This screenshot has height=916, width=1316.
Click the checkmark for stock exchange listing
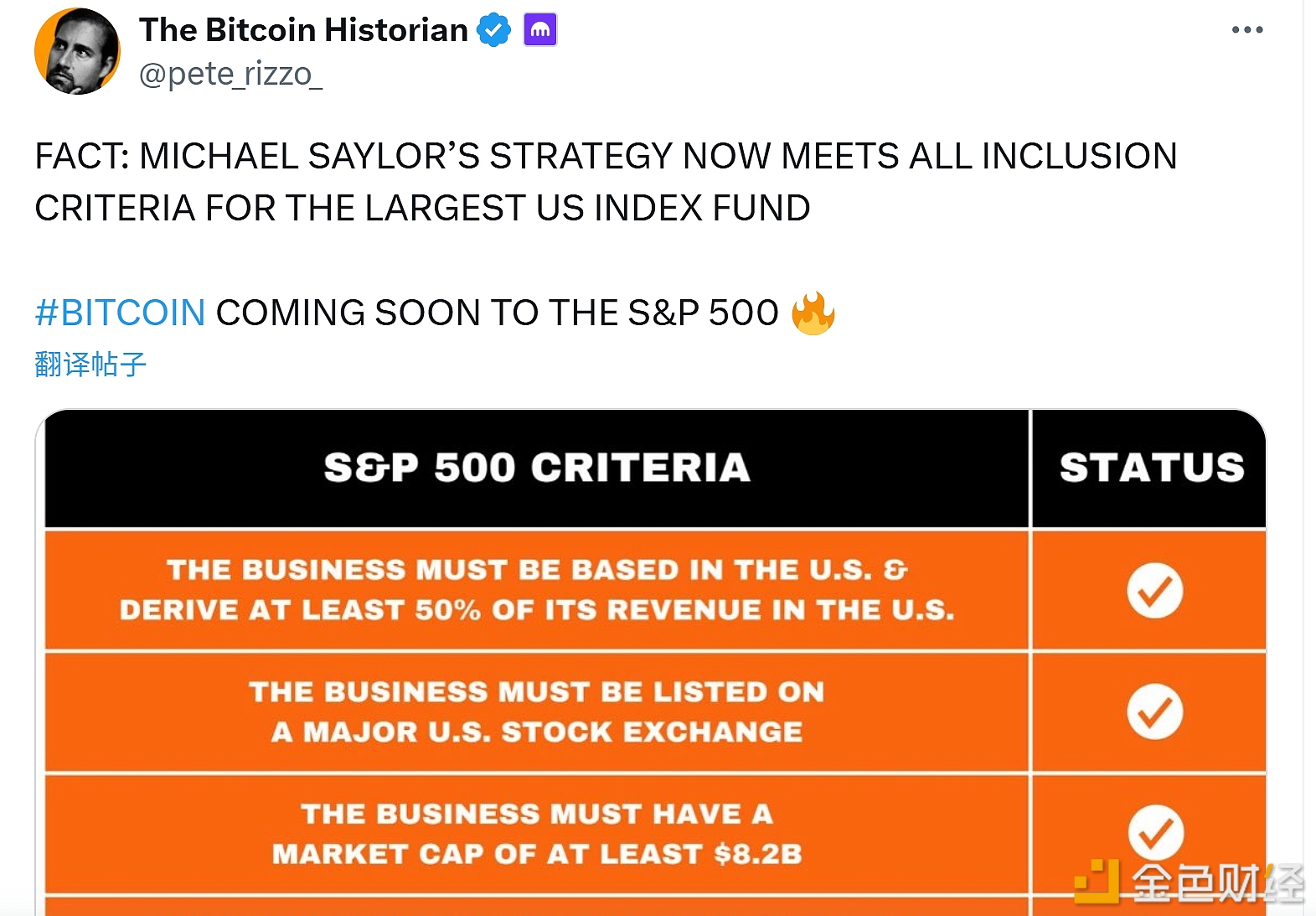(x=1154, y=712)
